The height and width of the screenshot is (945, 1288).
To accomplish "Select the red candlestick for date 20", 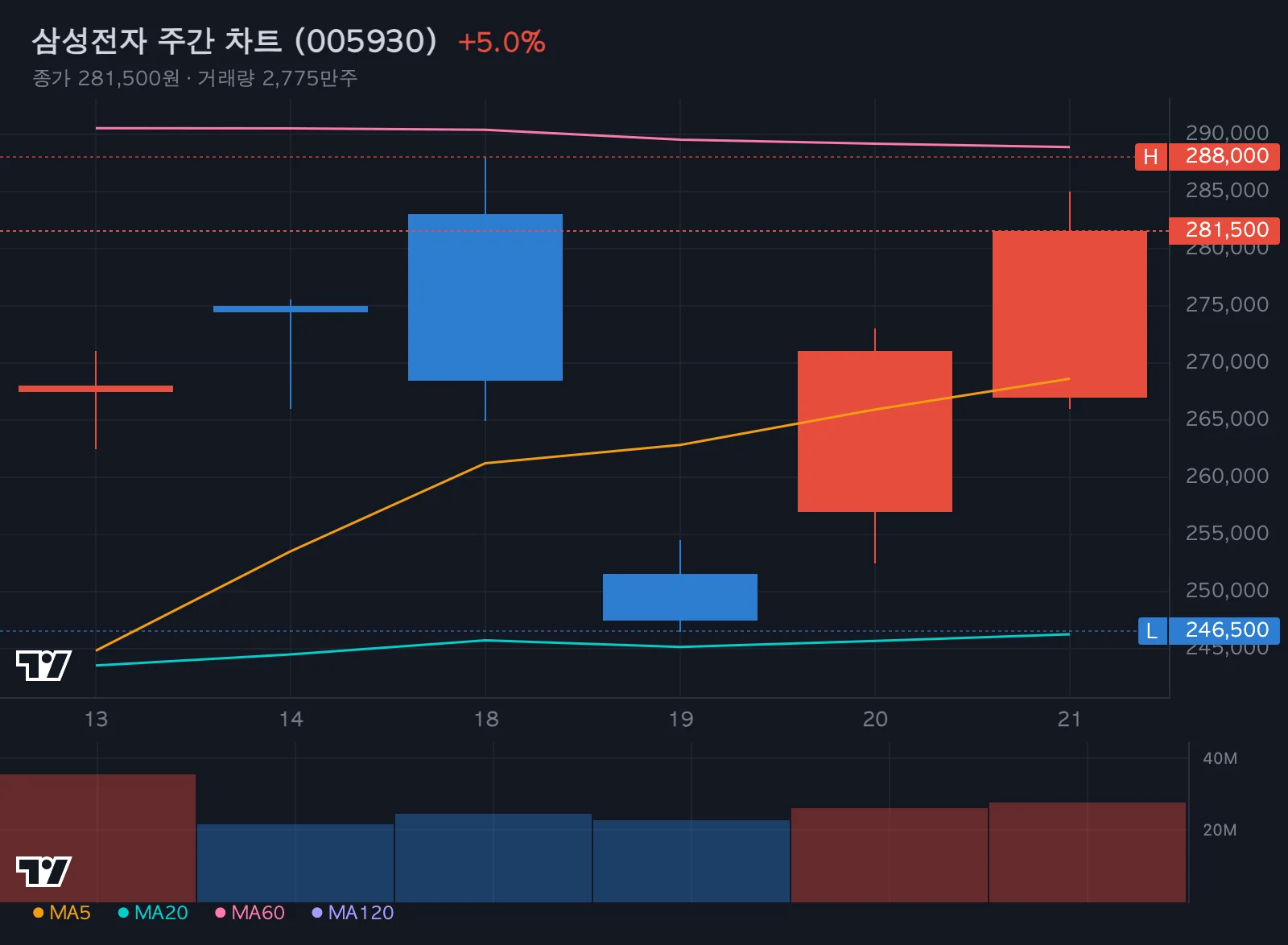I will (x=875, y=431).
